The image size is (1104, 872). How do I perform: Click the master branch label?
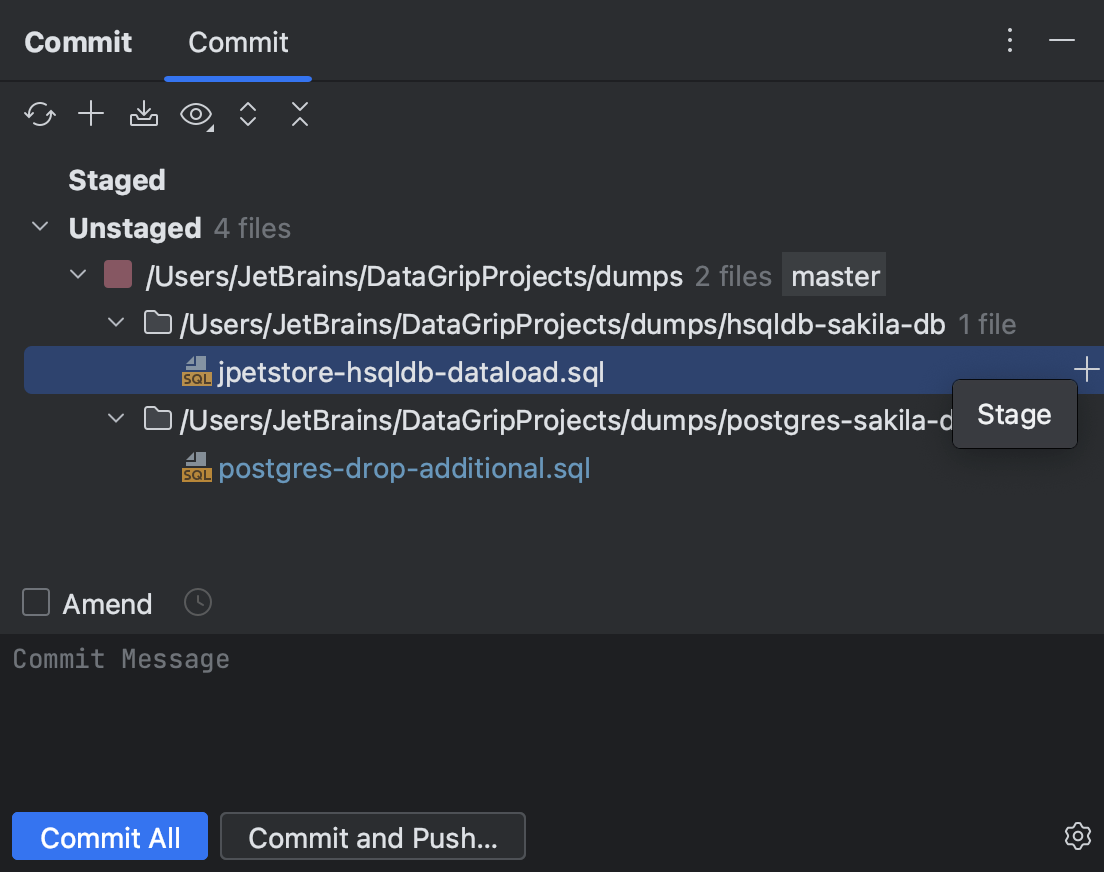(833, 274)
